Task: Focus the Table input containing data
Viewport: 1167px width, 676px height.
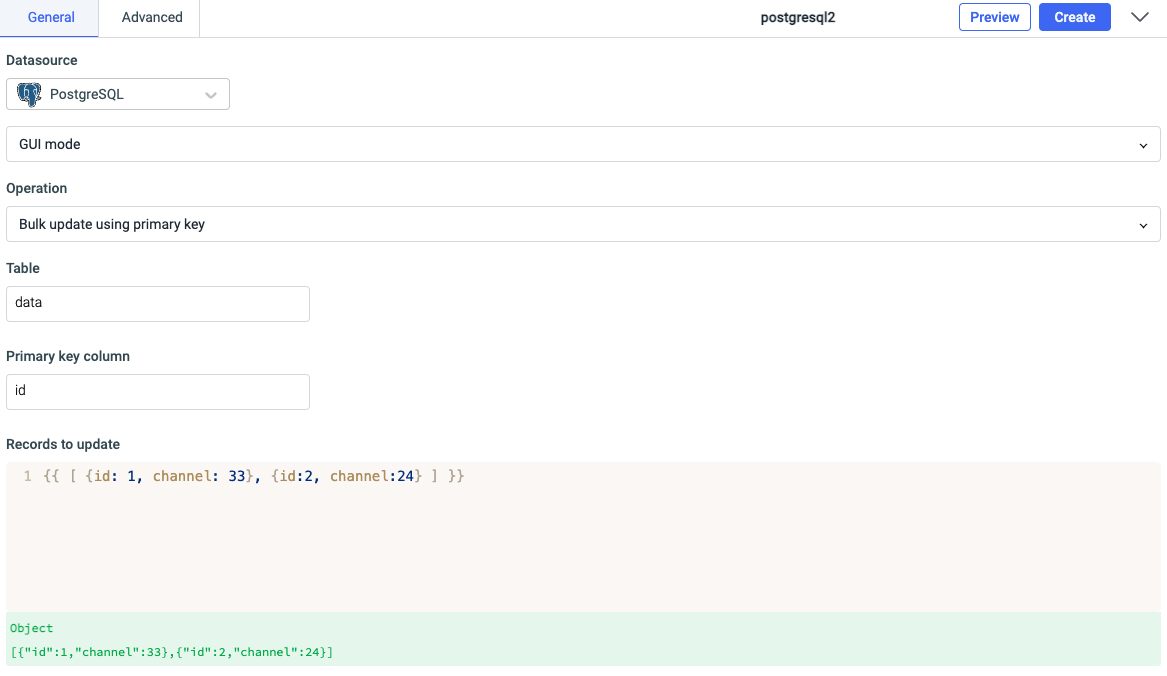Action: tap(158, 304)
